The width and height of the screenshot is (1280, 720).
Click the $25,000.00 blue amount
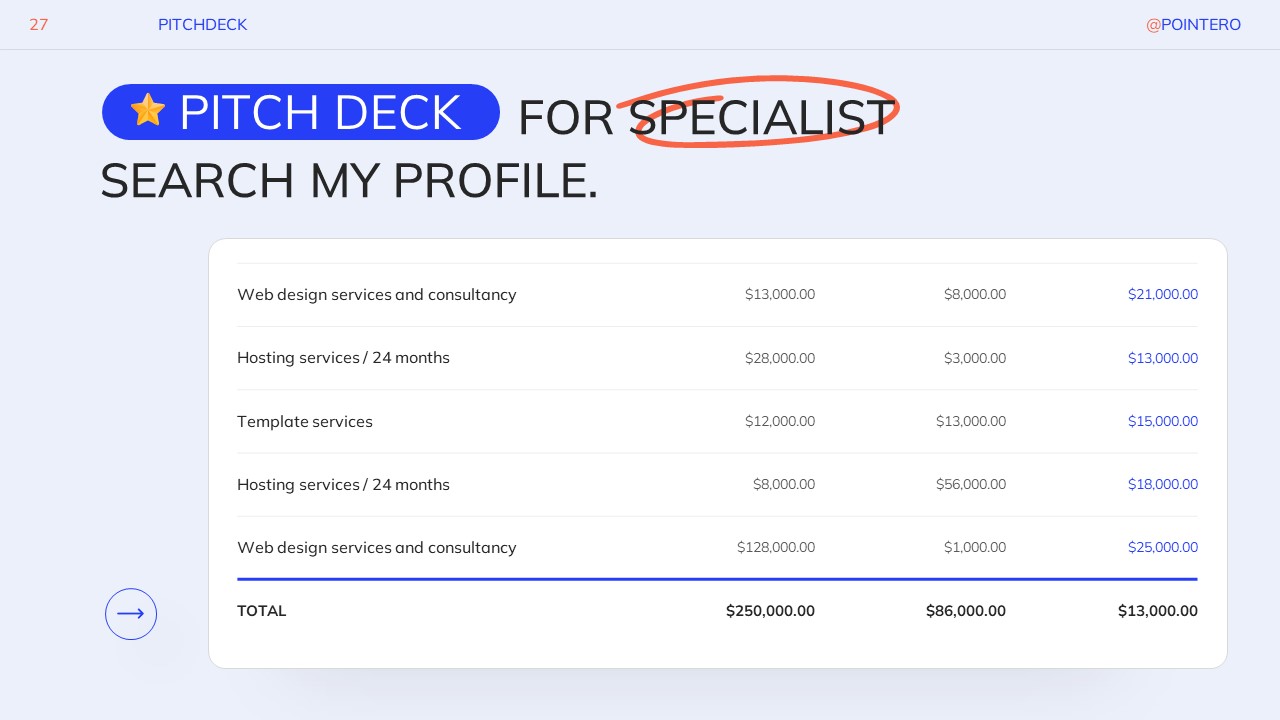click(x=1162, y=548)
